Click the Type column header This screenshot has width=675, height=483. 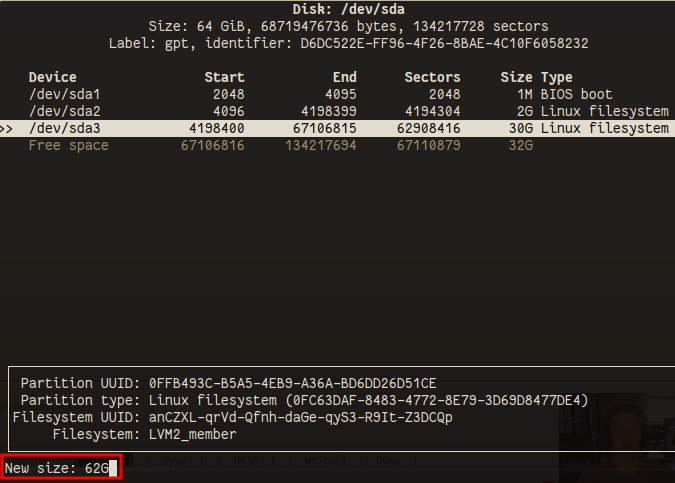[x=557, y=77]
